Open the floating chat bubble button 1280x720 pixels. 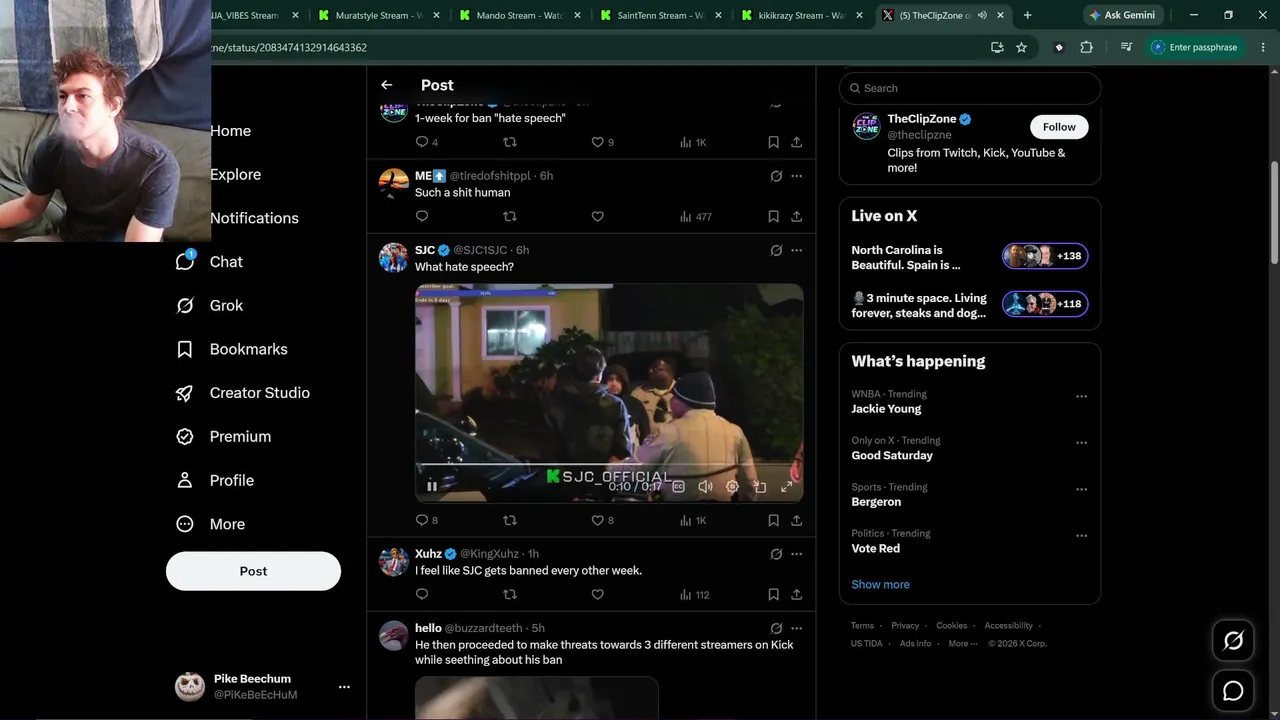click(1233, 691)
